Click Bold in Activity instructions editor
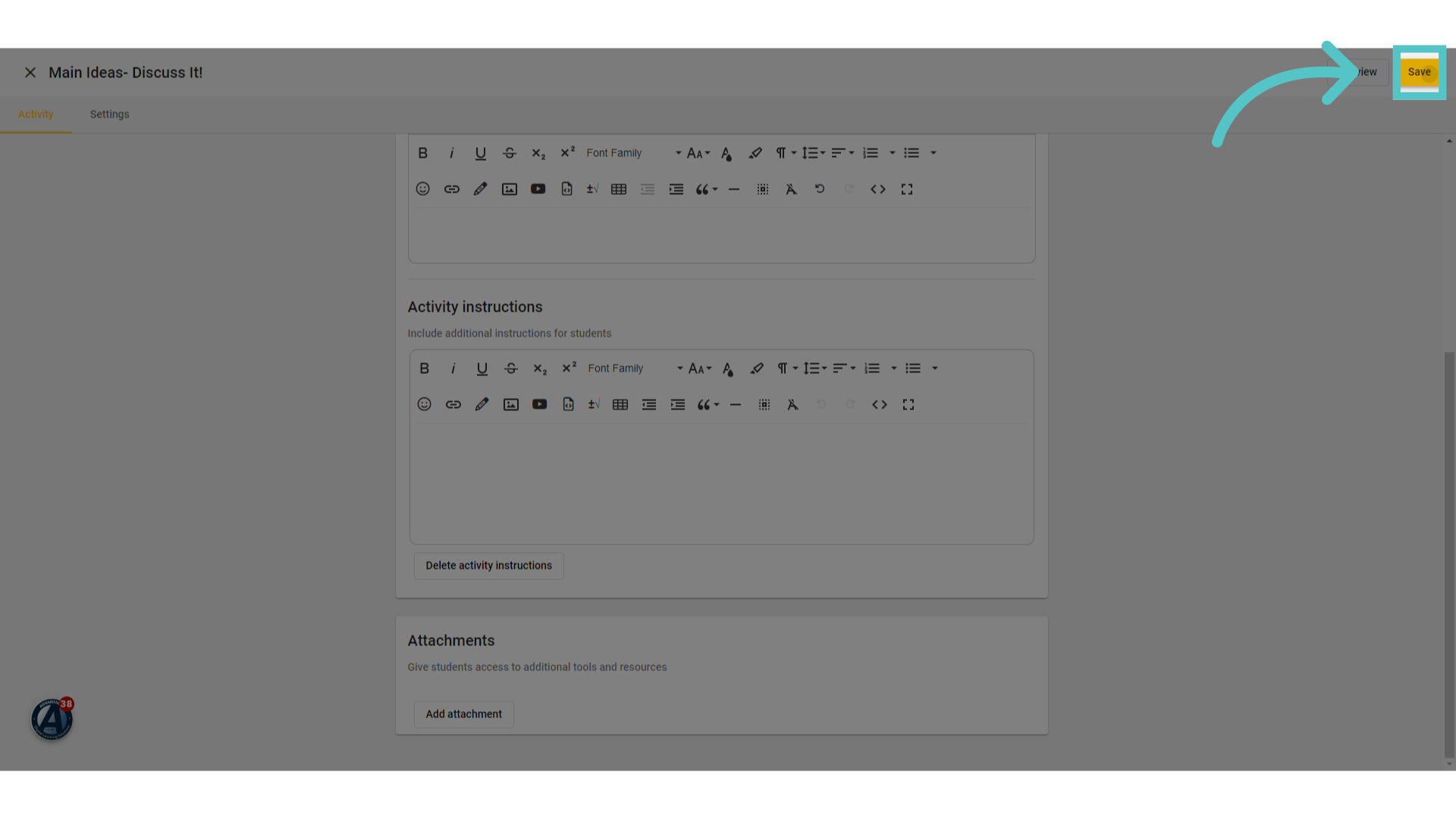This screenshot has width=1456, height=819. click(425, 369)
